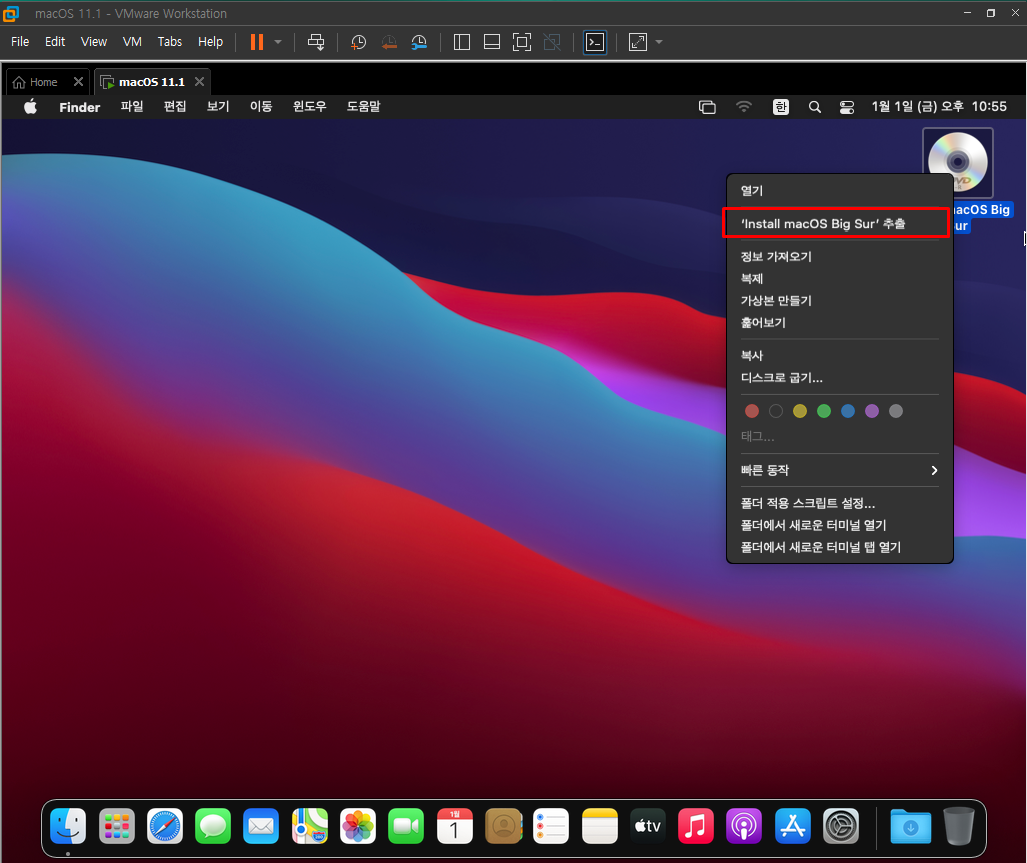This screenshot has height=863, width=1027.
Task: Select 폴더에서 새로운 터미널 열기
Action: (840, 525)
